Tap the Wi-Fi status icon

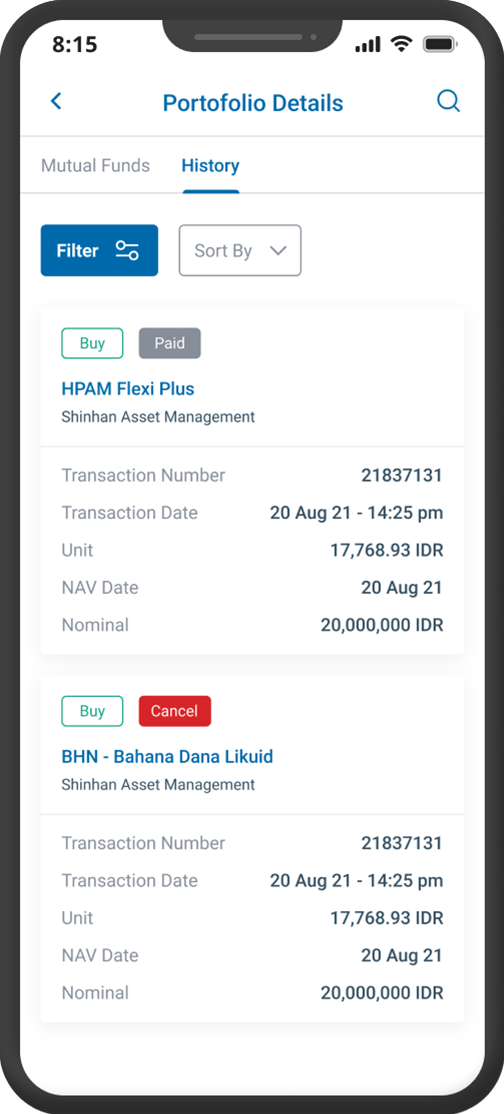click(402, 44)
